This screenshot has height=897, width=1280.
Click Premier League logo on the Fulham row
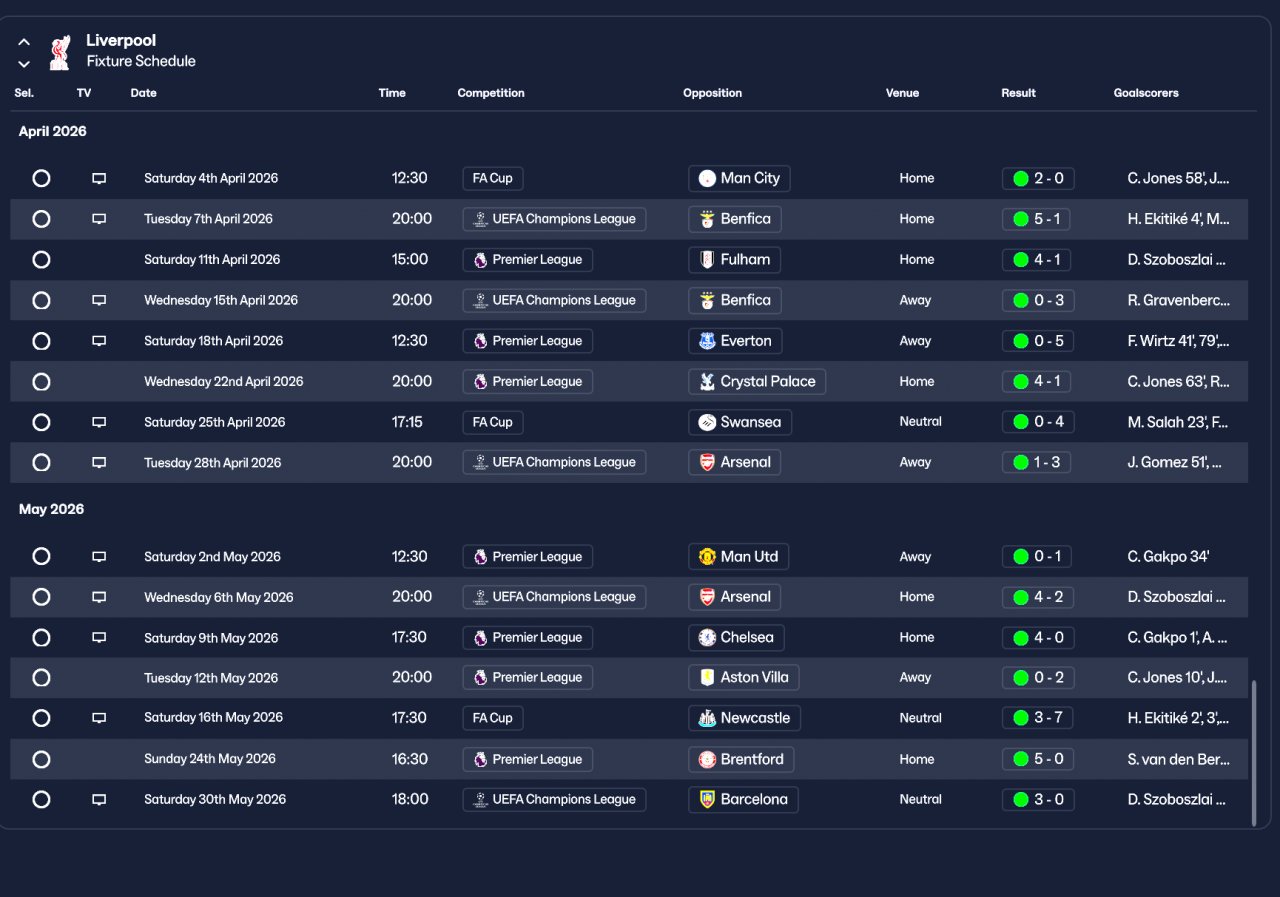(480, 260)
